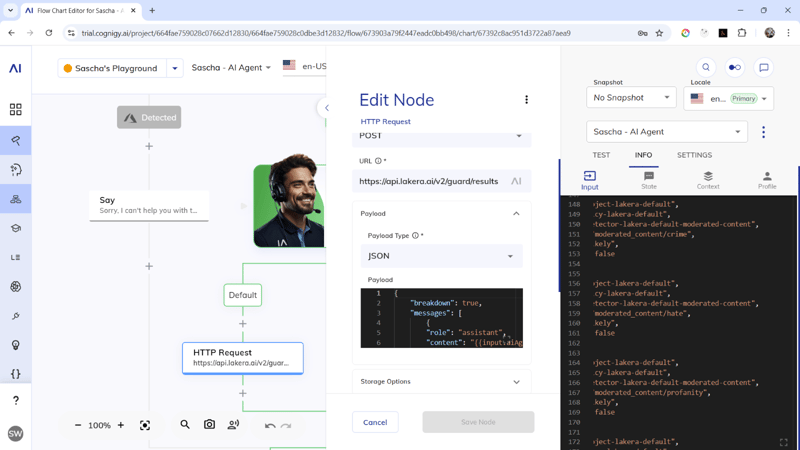Collapse the Payload section
Image resolution: width=800 pixels, height=450 pixels.
click(x=516, y=214)
